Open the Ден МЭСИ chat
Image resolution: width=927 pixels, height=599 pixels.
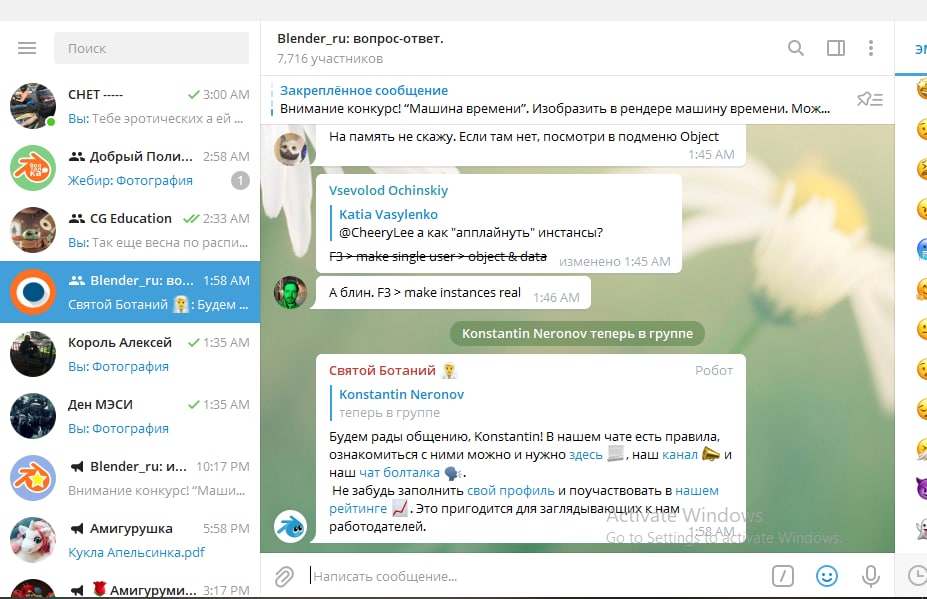click(x=130, y=416)
